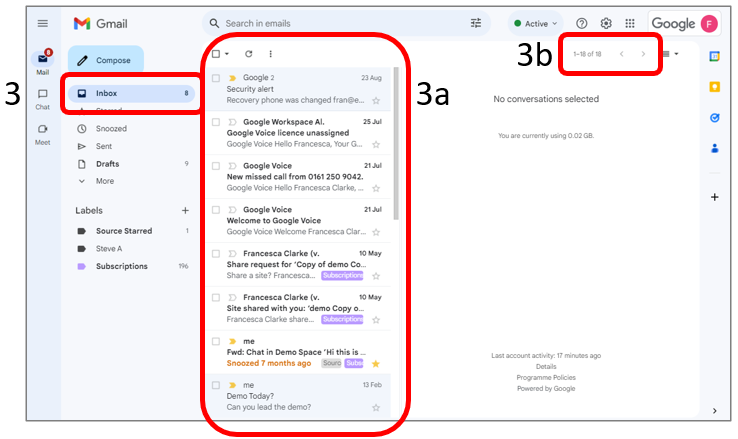The image size is (738, 439).
Task: Star the Security alert email
Action: click(x=376, y=100)
